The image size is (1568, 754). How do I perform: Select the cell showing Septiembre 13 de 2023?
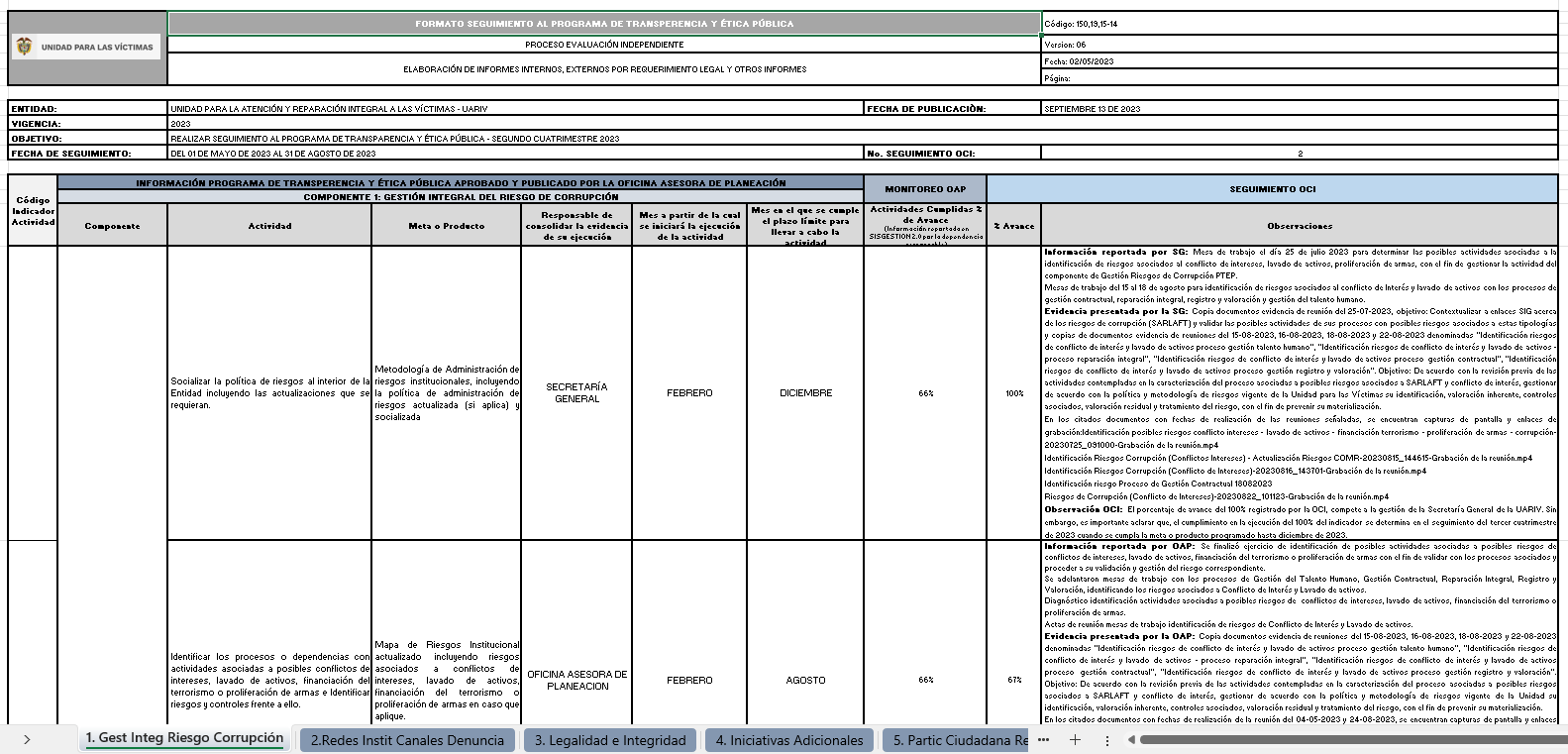pos(1299,109)
